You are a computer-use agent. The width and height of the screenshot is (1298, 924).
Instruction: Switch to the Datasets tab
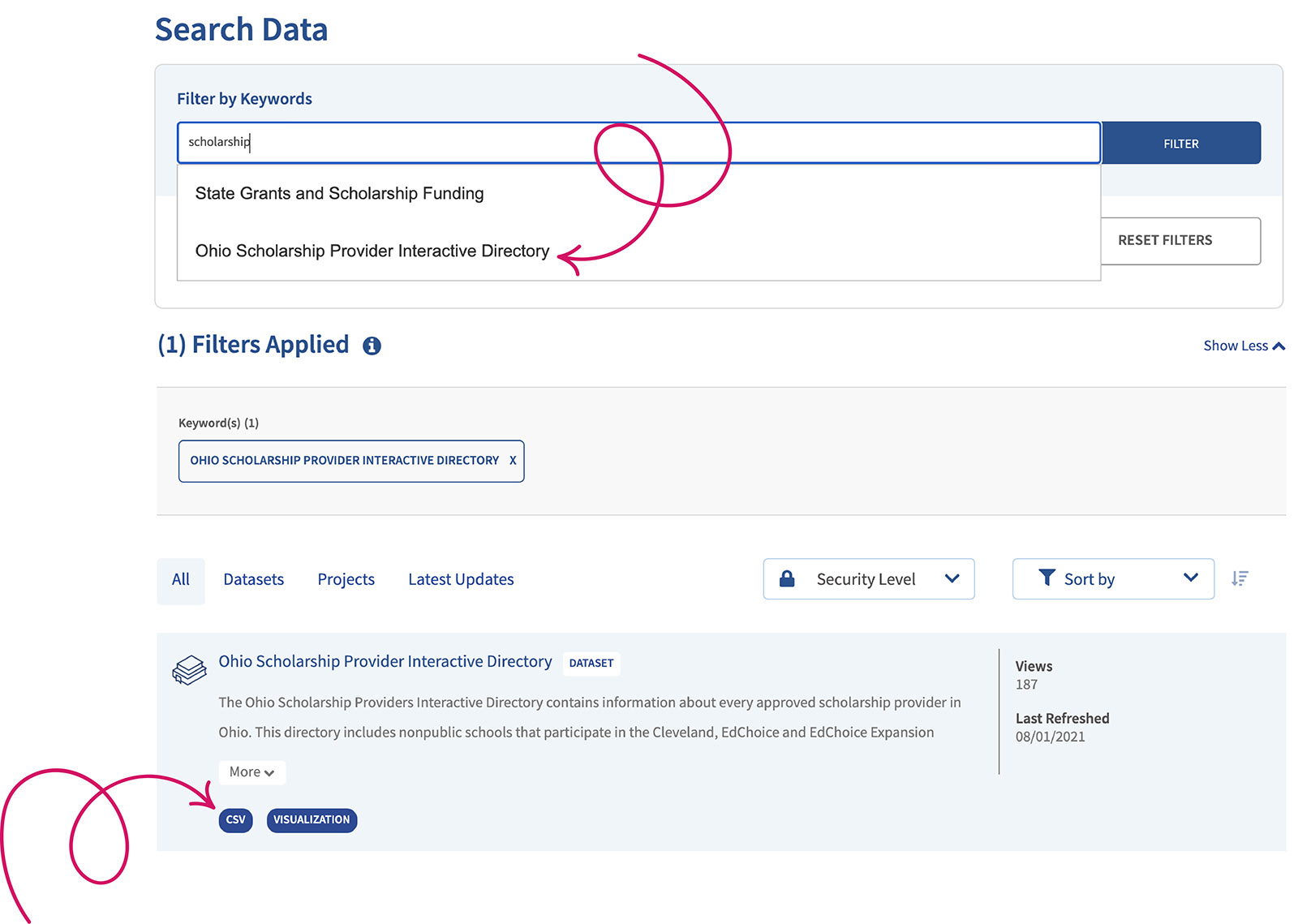click(x=253, y=580)
